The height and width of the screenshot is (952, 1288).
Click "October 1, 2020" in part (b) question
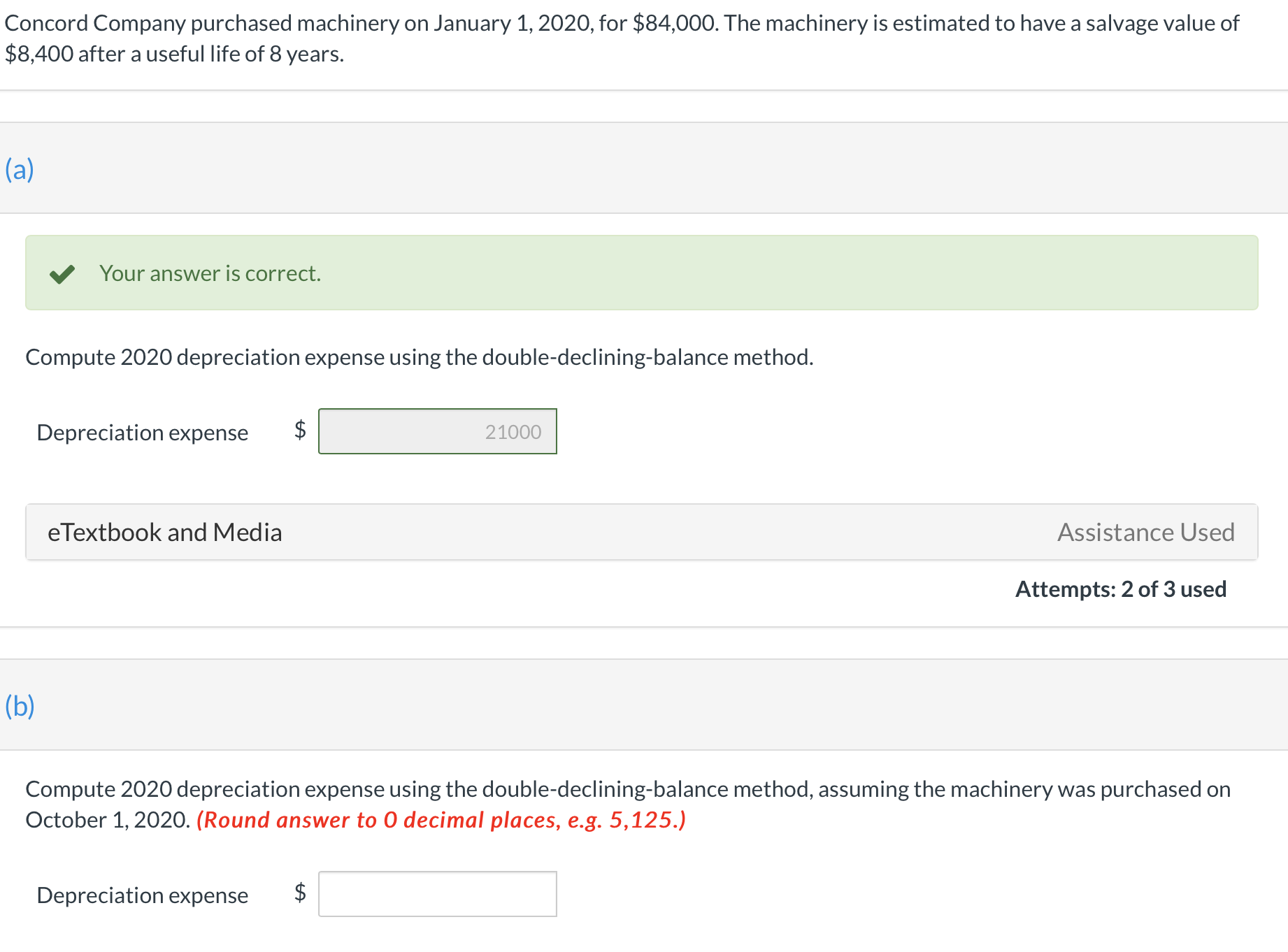[x=108, y=820]
